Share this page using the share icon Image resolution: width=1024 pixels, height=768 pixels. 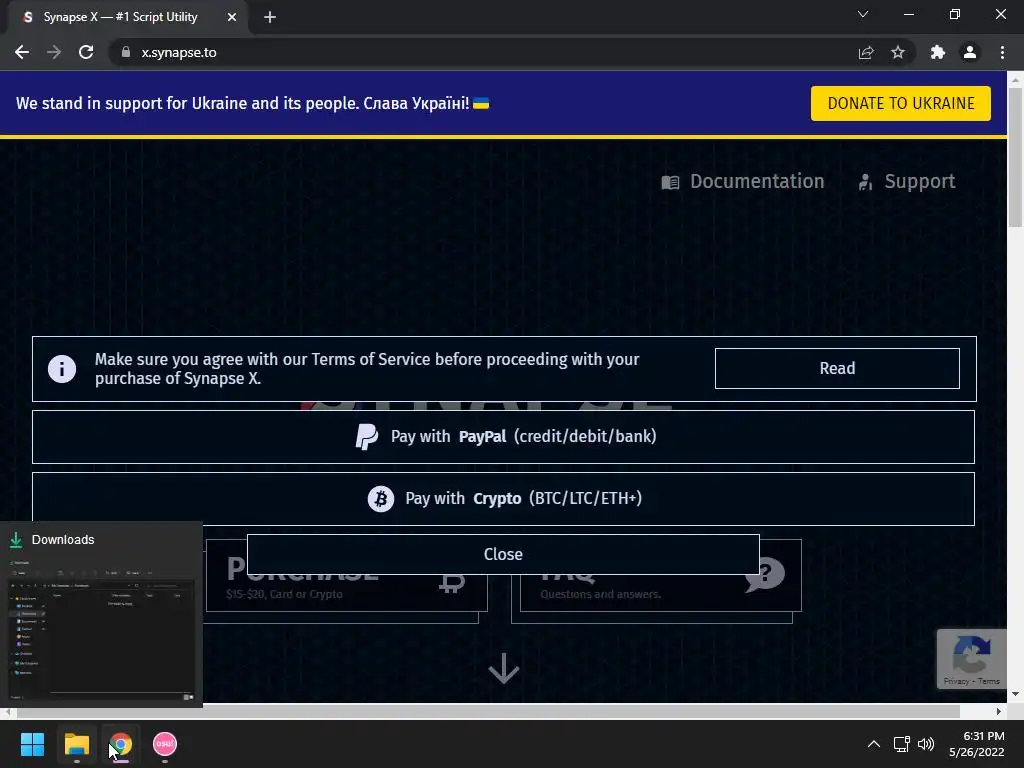pyautogui.click(x=866, y=52)
